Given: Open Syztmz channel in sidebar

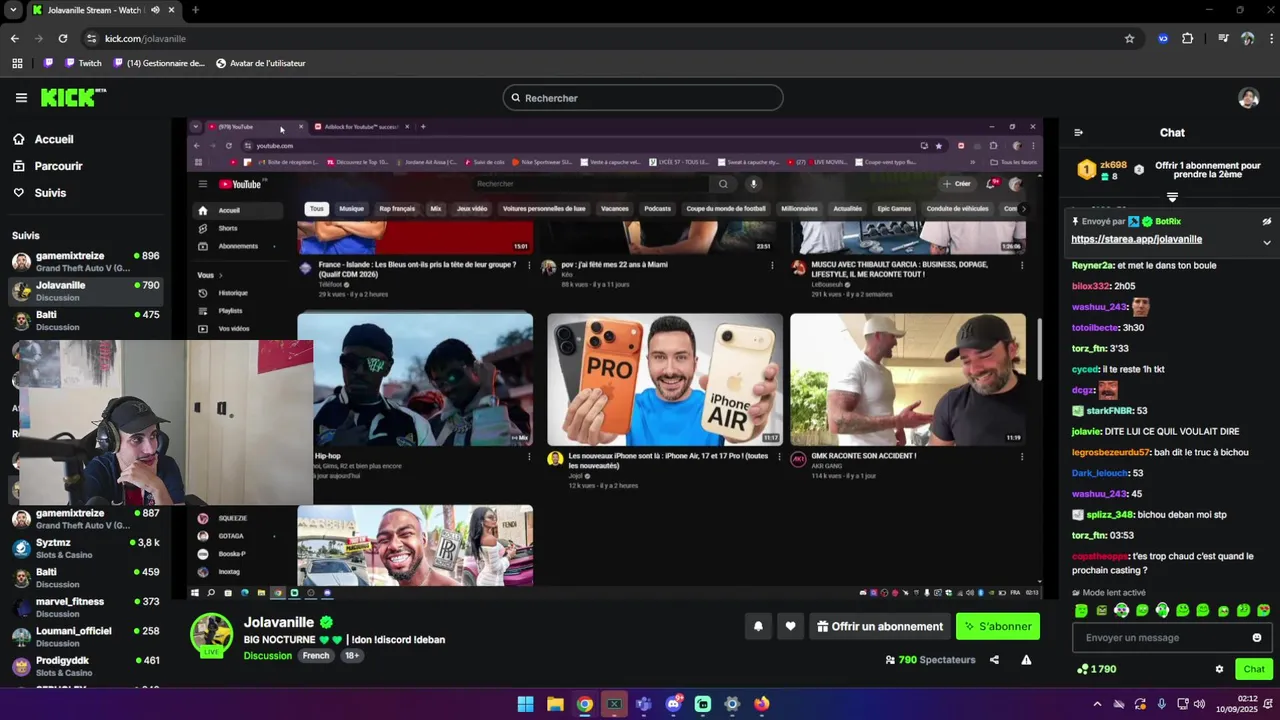Looking at the screenshot, I should (x=85, y=549).
